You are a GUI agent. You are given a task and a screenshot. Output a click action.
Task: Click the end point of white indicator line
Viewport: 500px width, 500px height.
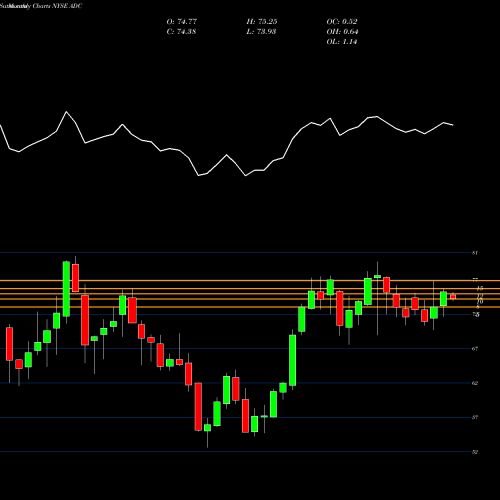click(x=453, y=125)
